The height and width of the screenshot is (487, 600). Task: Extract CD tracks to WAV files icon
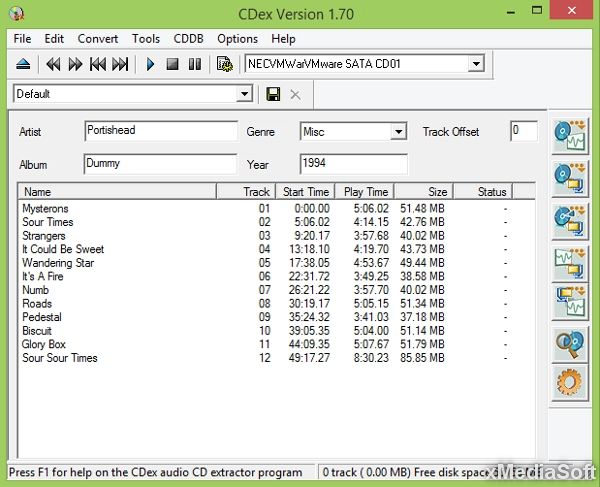(x=570, y=136)
